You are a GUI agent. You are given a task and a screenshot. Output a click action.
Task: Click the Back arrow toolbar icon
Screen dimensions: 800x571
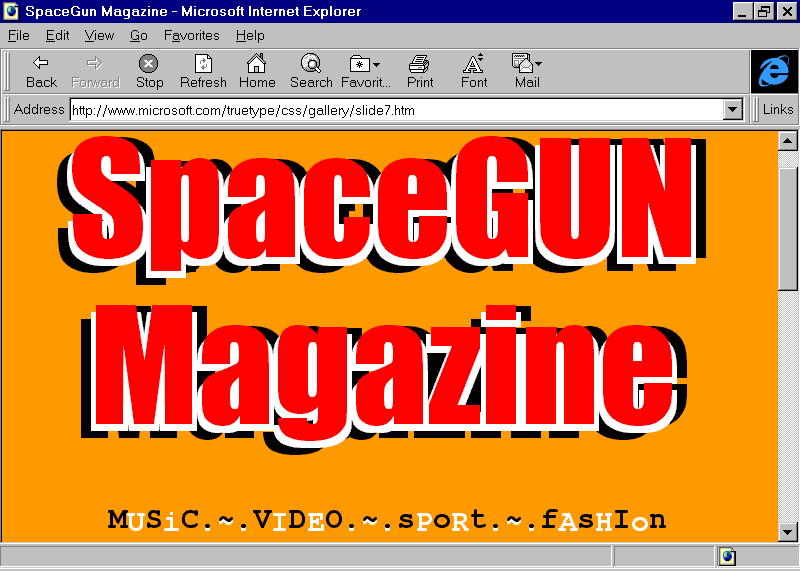click(x=41, y=64)
